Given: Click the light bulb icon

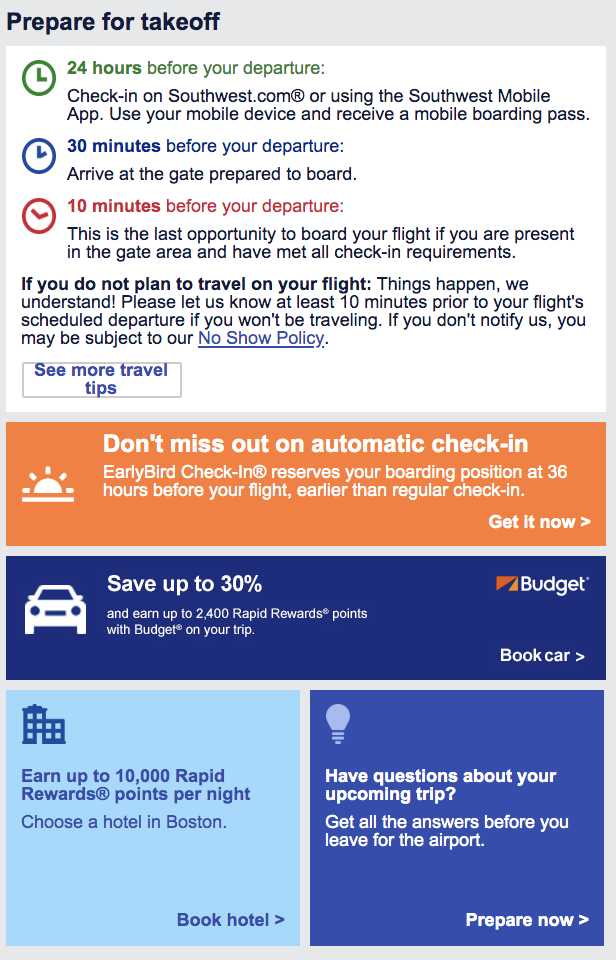Looking at the screenshot, I should pyautogui.click(x=339, y=724).
